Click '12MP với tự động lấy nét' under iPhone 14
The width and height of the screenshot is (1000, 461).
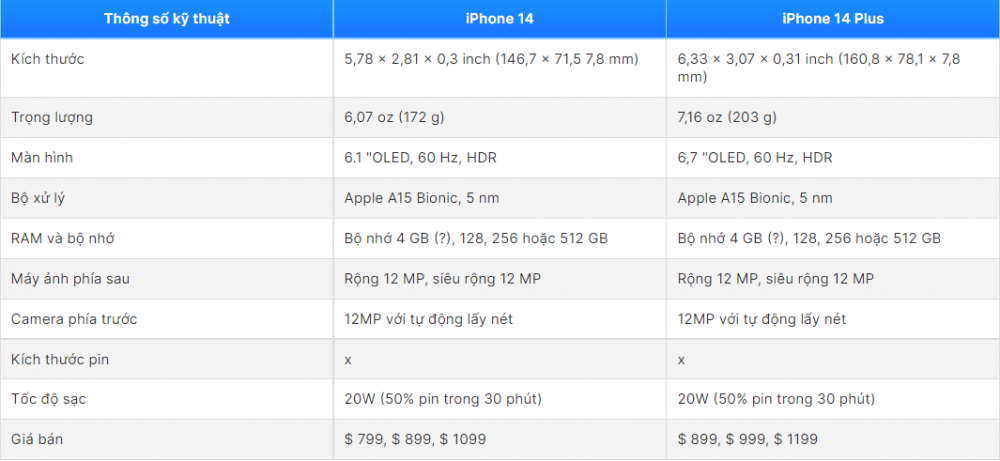click(429, 319)
